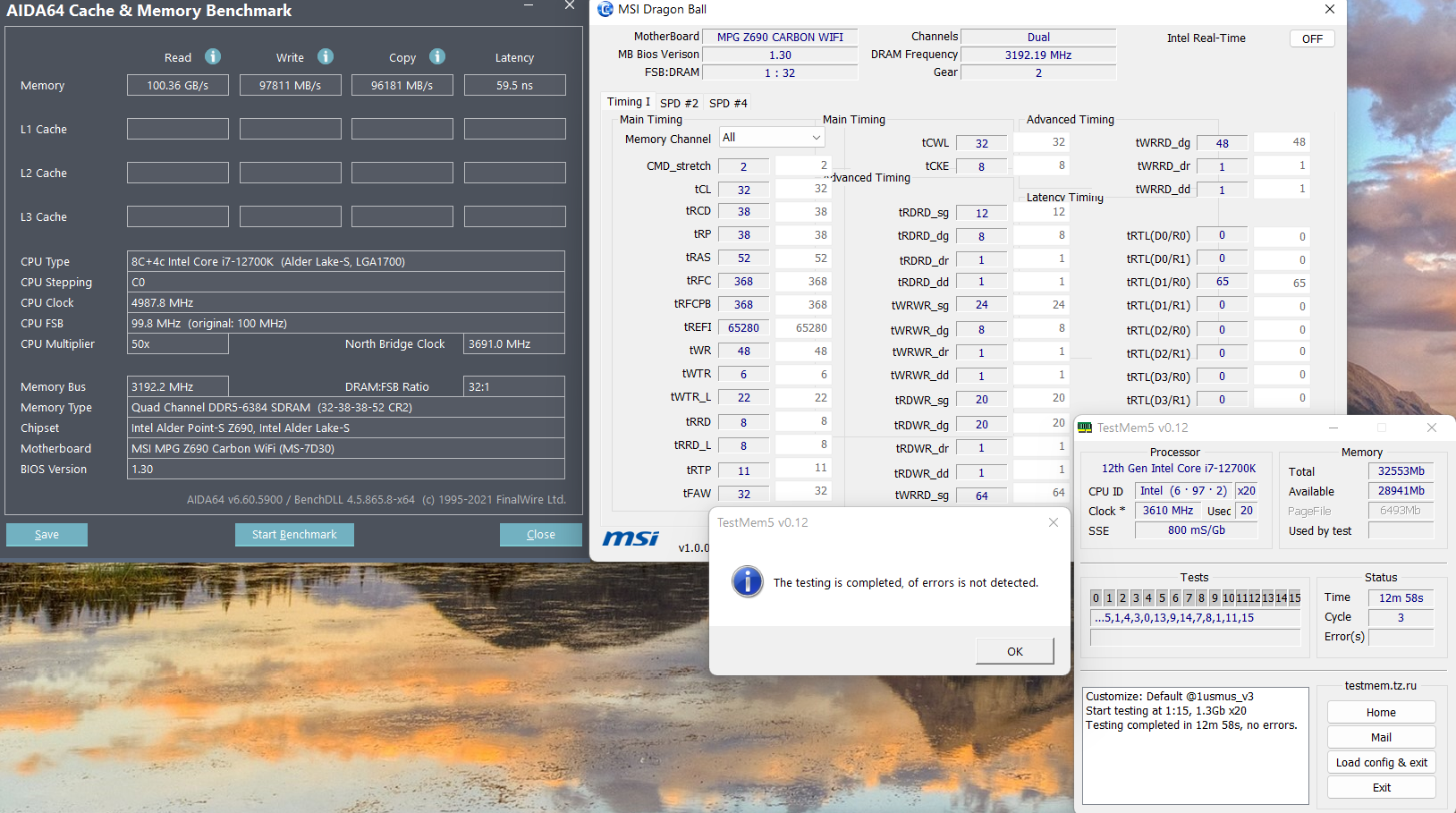Screen dimensions: 1456x813
Task: Click the North Bridge Clock value 3691.0 MHz
Action: [514, 343]
